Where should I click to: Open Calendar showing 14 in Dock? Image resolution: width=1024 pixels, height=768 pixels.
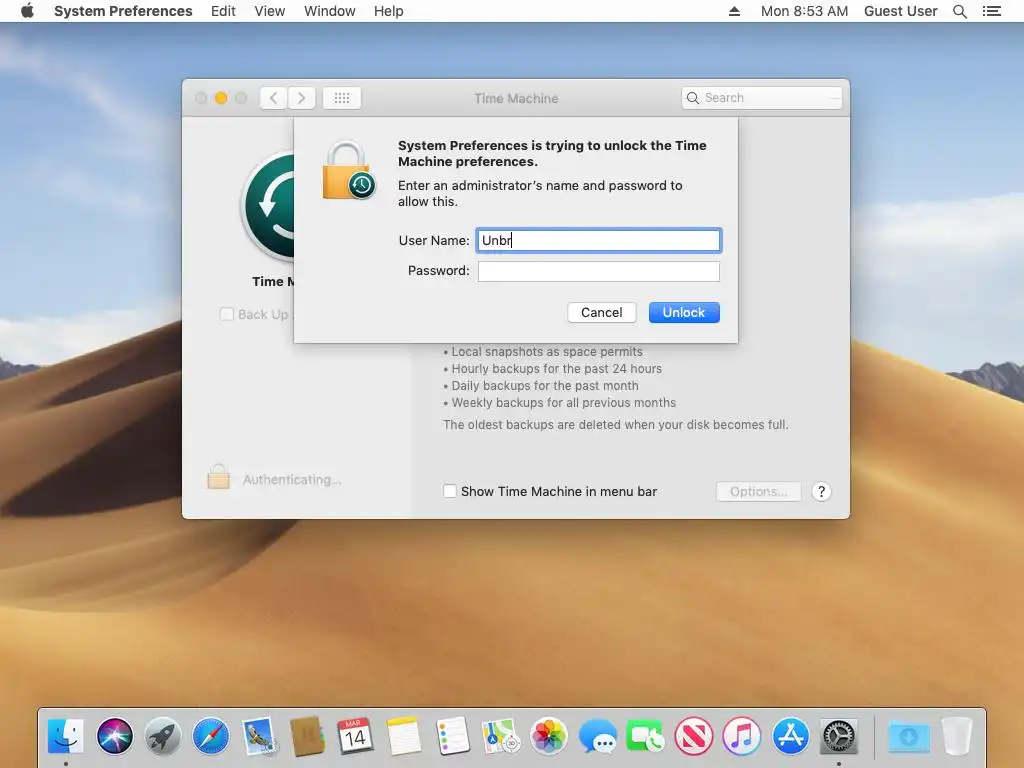click(355, 736)
